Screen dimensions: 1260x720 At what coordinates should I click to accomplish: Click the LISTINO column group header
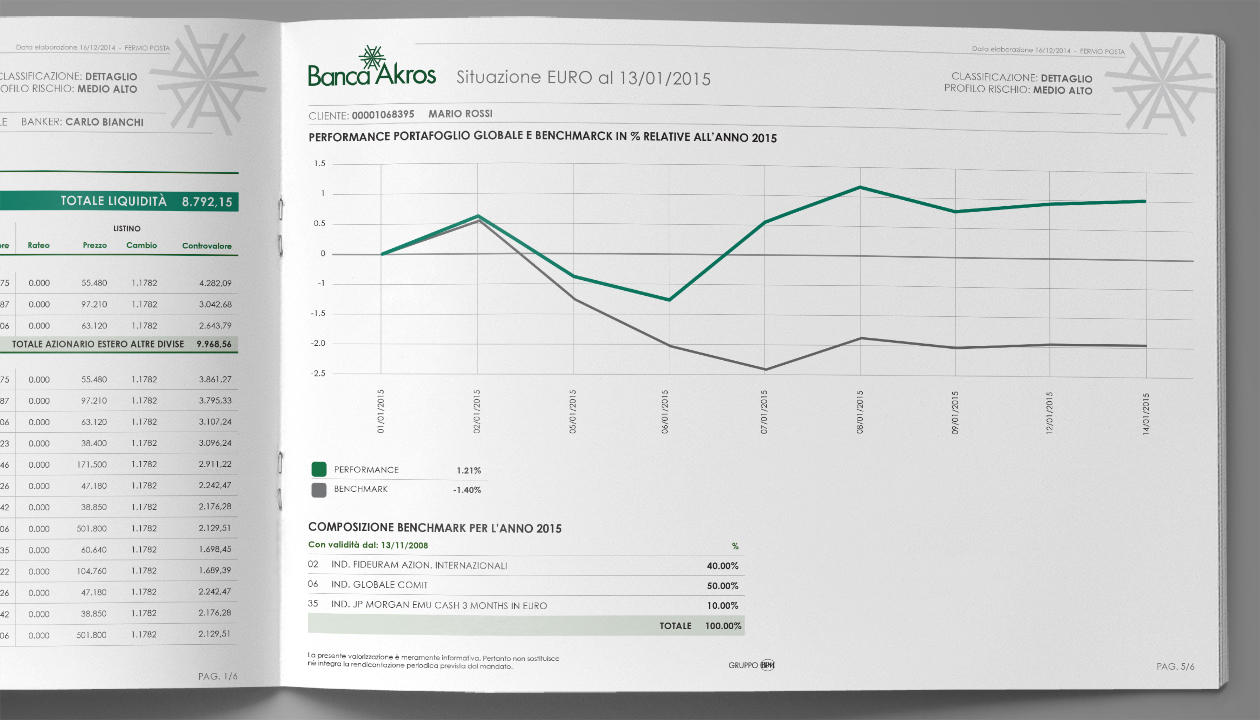(x=126, y=228)
